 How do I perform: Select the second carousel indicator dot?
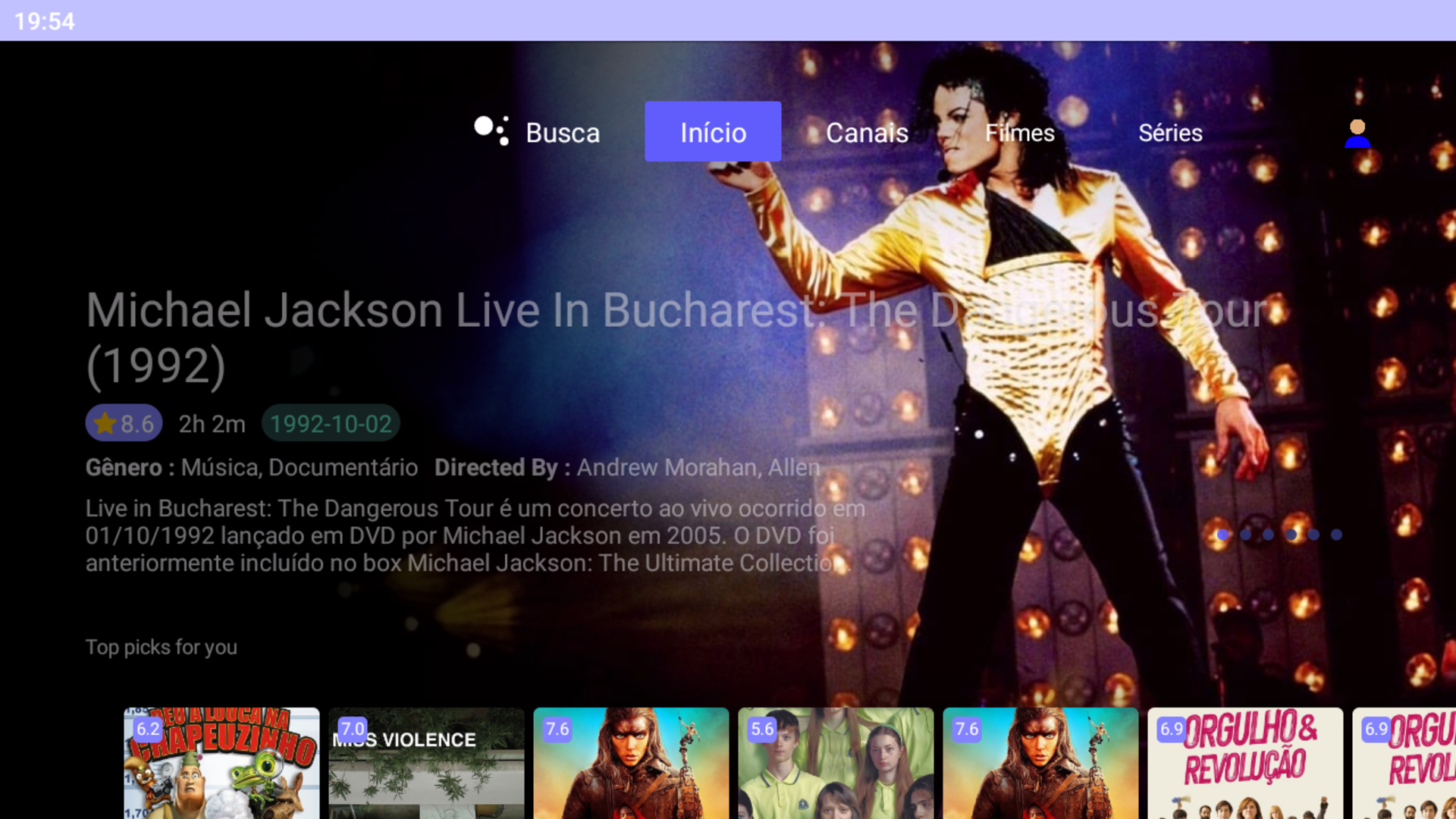pyautogui.click(x=1245, y=535)
